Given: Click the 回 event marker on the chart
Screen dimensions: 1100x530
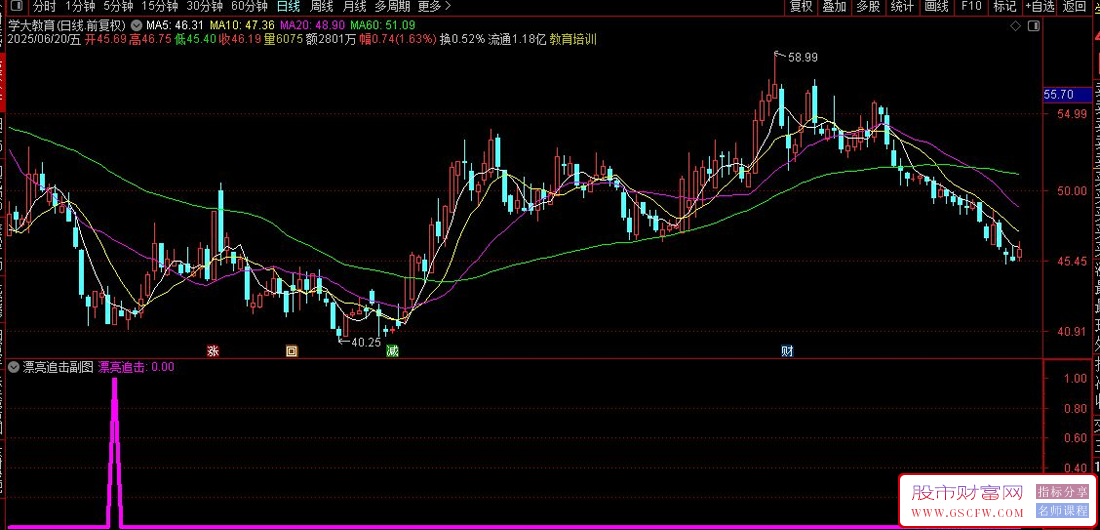Looking at the screenshot, I should coord(291,350).
